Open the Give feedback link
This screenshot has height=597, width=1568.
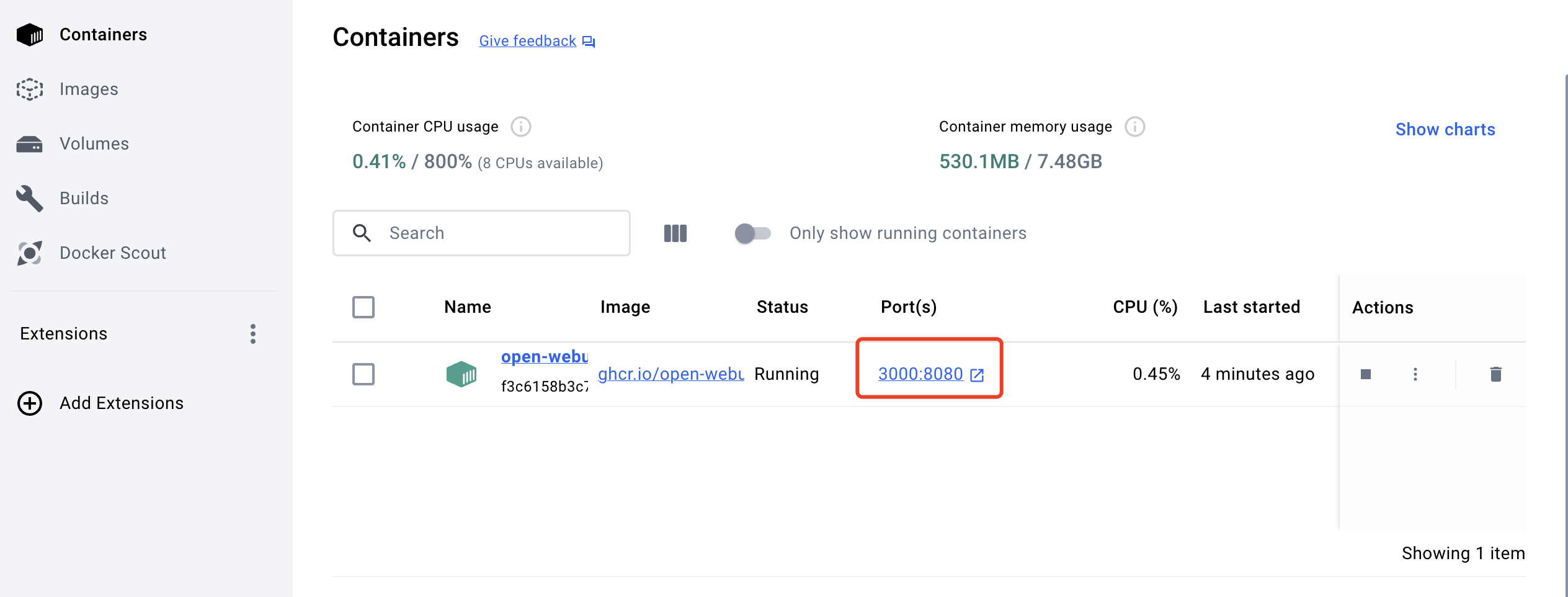click(x=528, y=41)
